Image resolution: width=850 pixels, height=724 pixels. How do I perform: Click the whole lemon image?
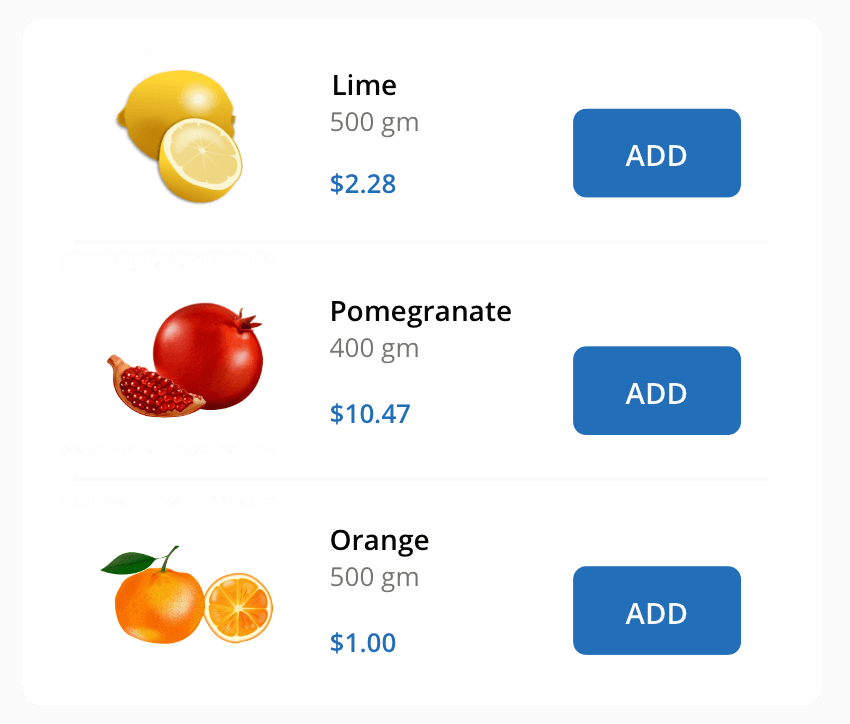click(x=170, y=103)
